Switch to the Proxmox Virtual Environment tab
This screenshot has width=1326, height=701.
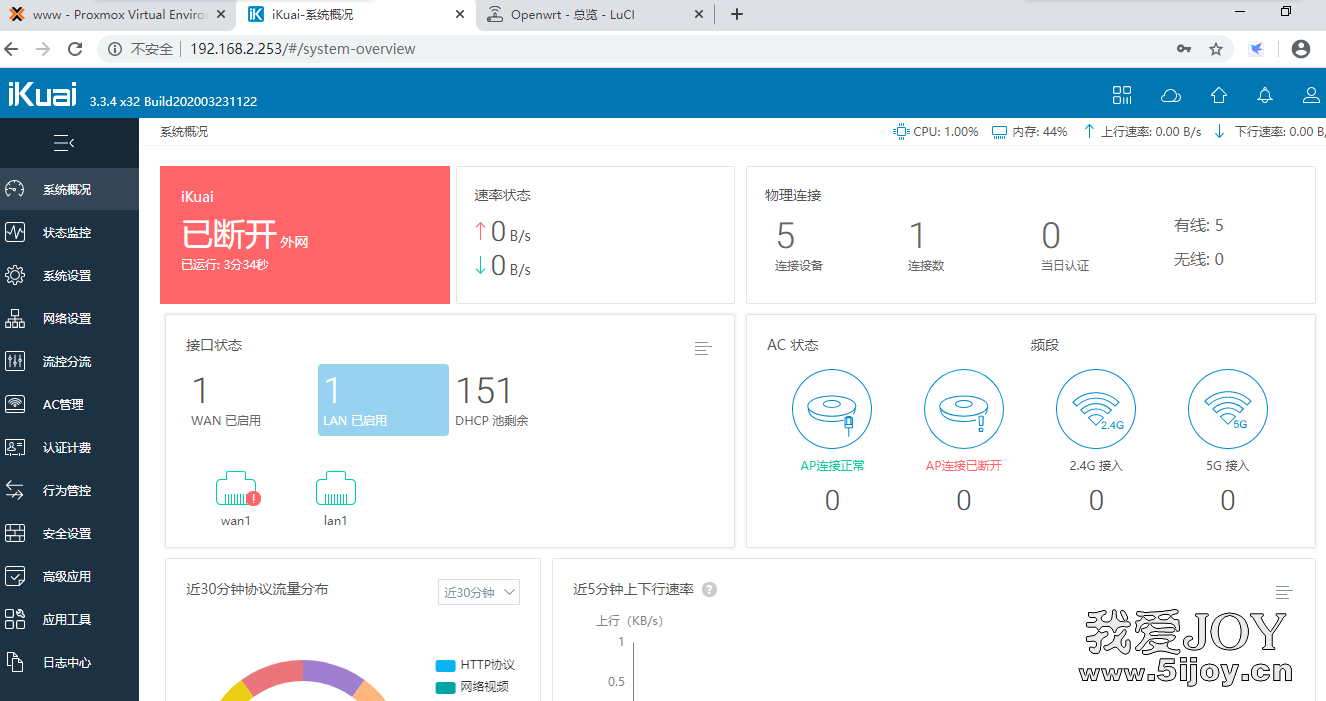pyautogui.click(x=118, y=15)
